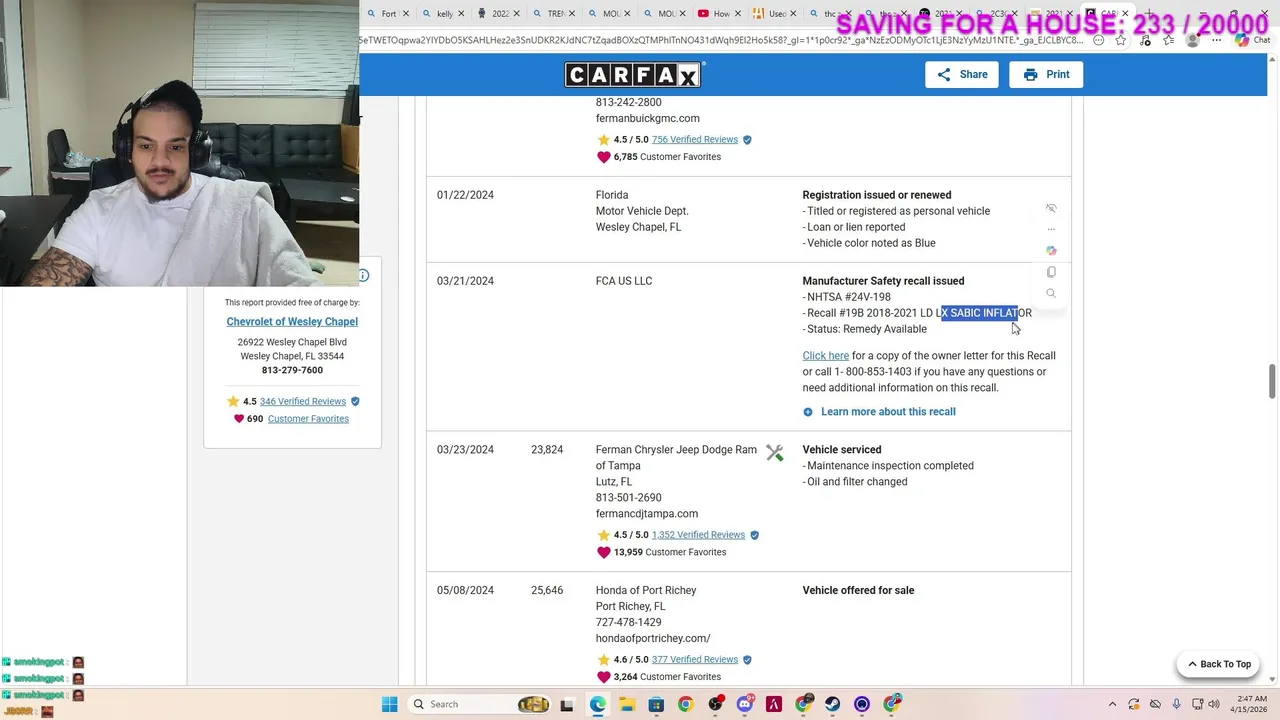Click the Print button
Viewport: 1280px width, 720px height.
[1046, 75]
